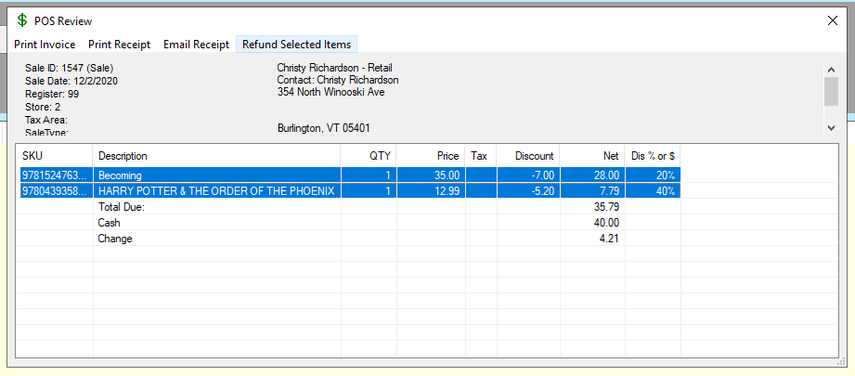Click the 35.79 total amount

pyautogui.click(x=606, y=207)
